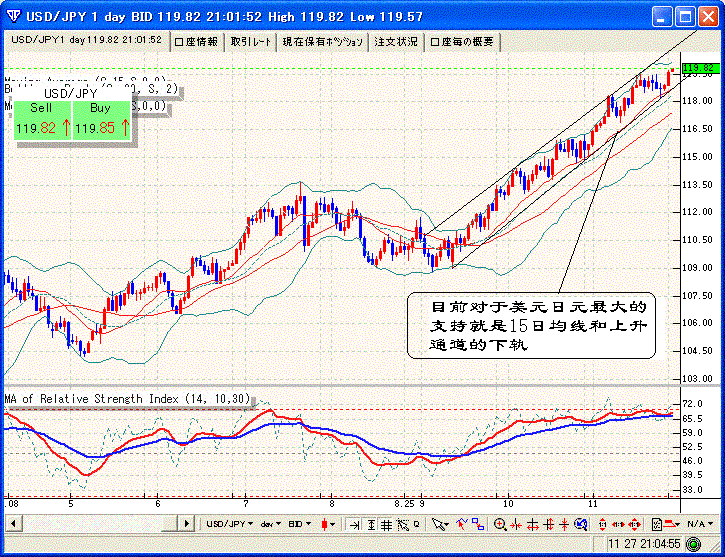The height and width of the screenshot is (557, 725).
Task: Open the checklist indicator settings icon
Action: point(657,525)
